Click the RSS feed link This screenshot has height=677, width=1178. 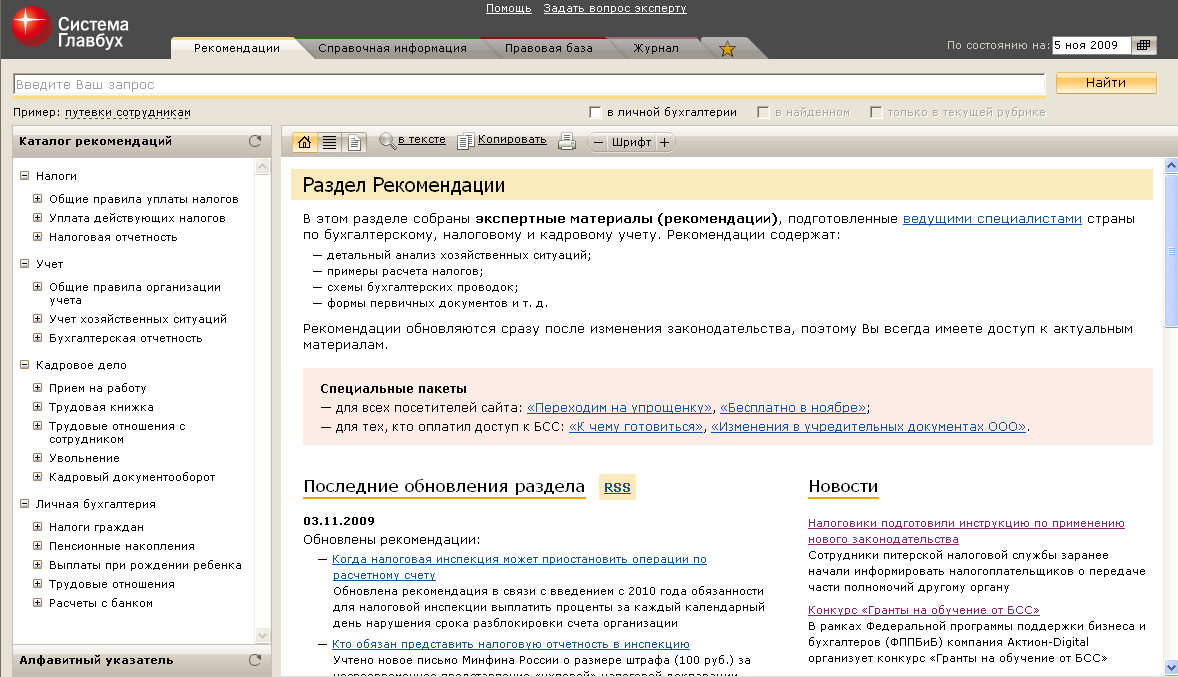tap(618, 487)
